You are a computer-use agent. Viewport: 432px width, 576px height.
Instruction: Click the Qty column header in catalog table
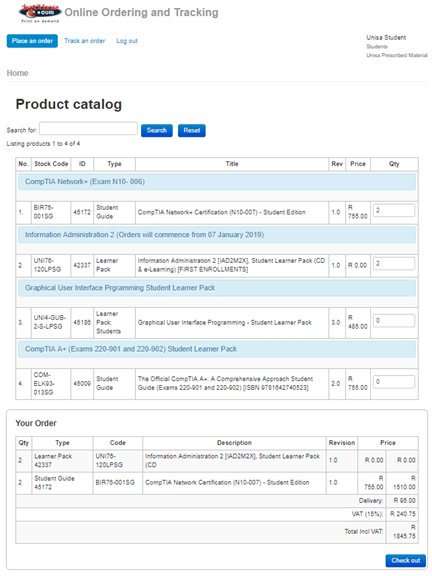(x=394, y=164)
